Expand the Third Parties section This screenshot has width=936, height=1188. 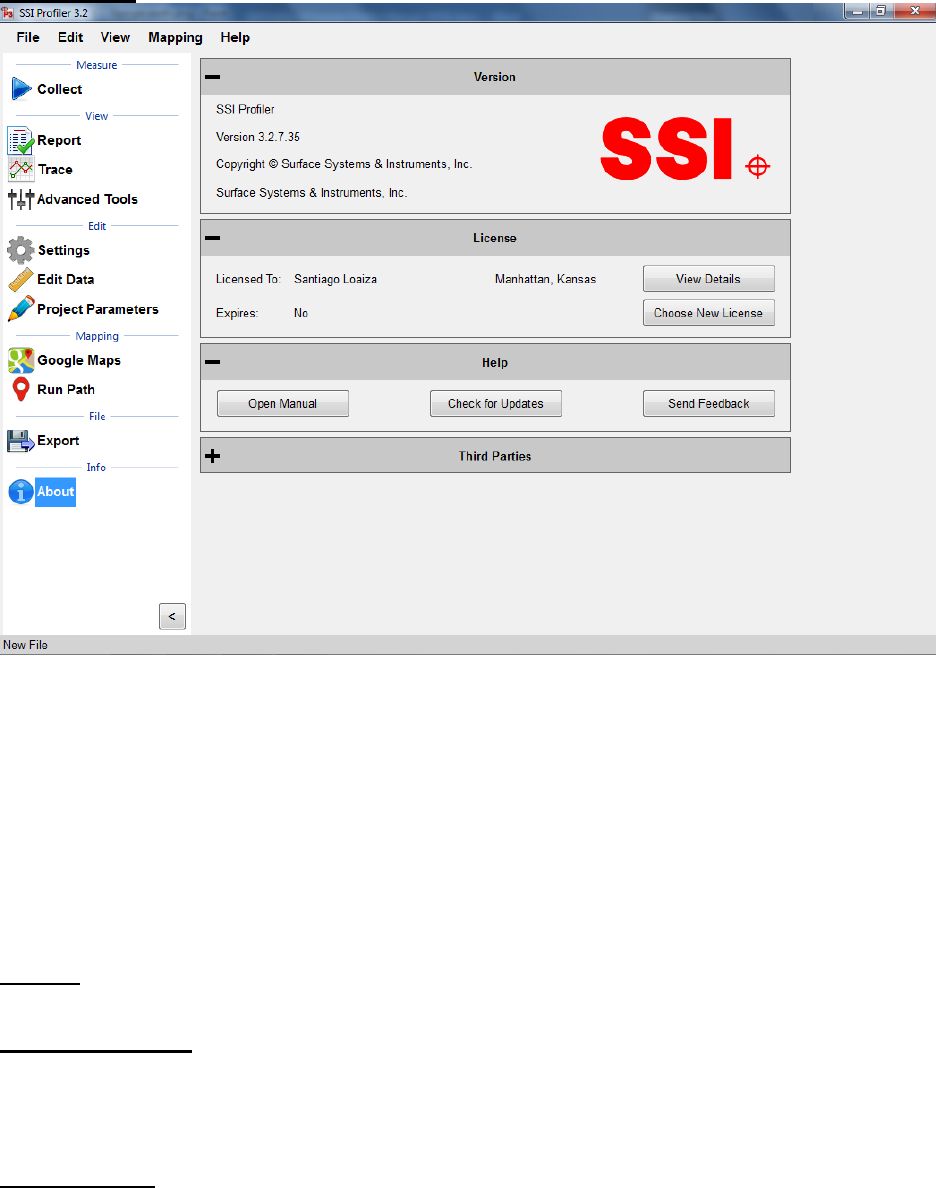click(x=213, y=456)
